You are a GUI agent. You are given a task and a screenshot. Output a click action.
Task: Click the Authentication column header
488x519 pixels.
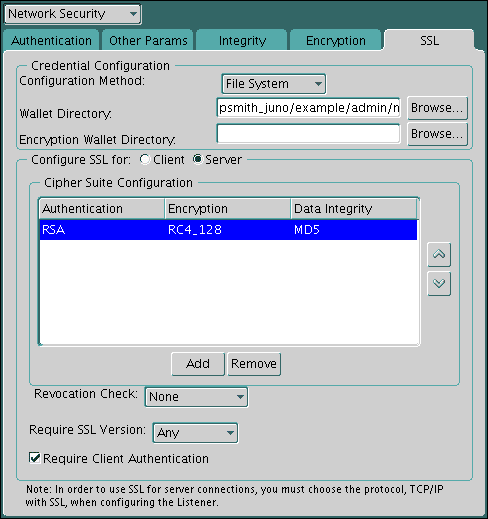pyautogui.click(x=102, y=209)
